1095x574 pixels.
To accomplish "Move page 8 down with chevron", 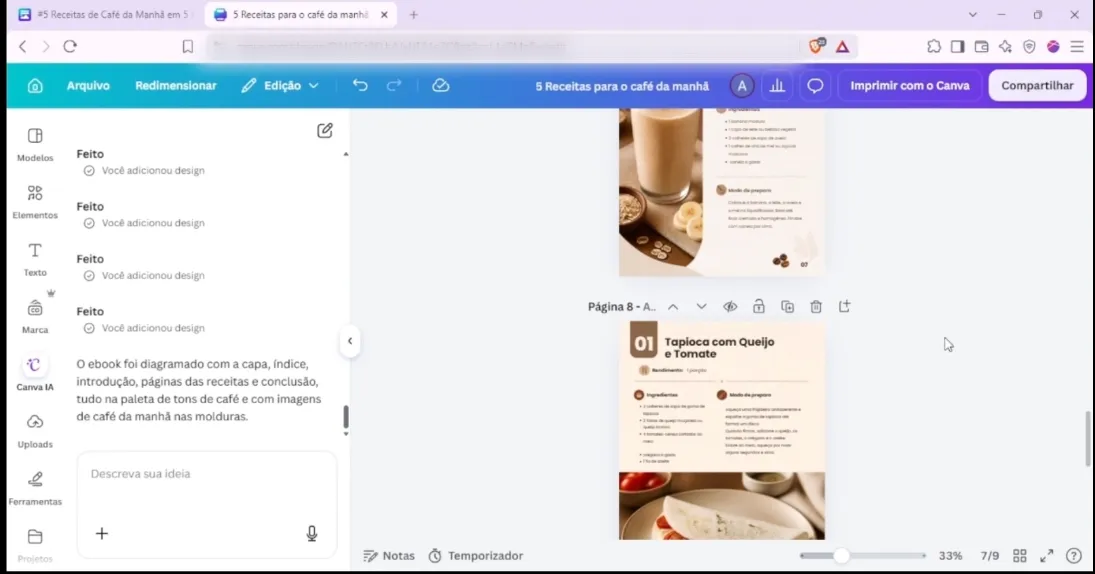I will 701,307.
